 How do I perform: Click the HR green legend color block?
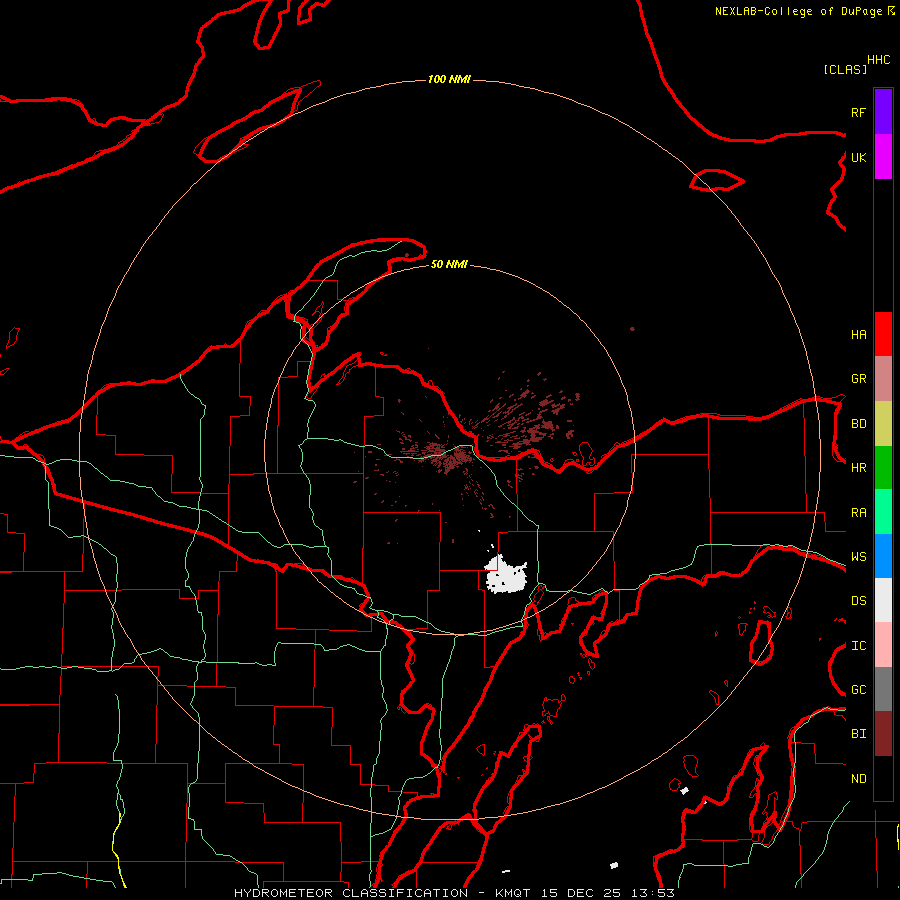point(883,468)
